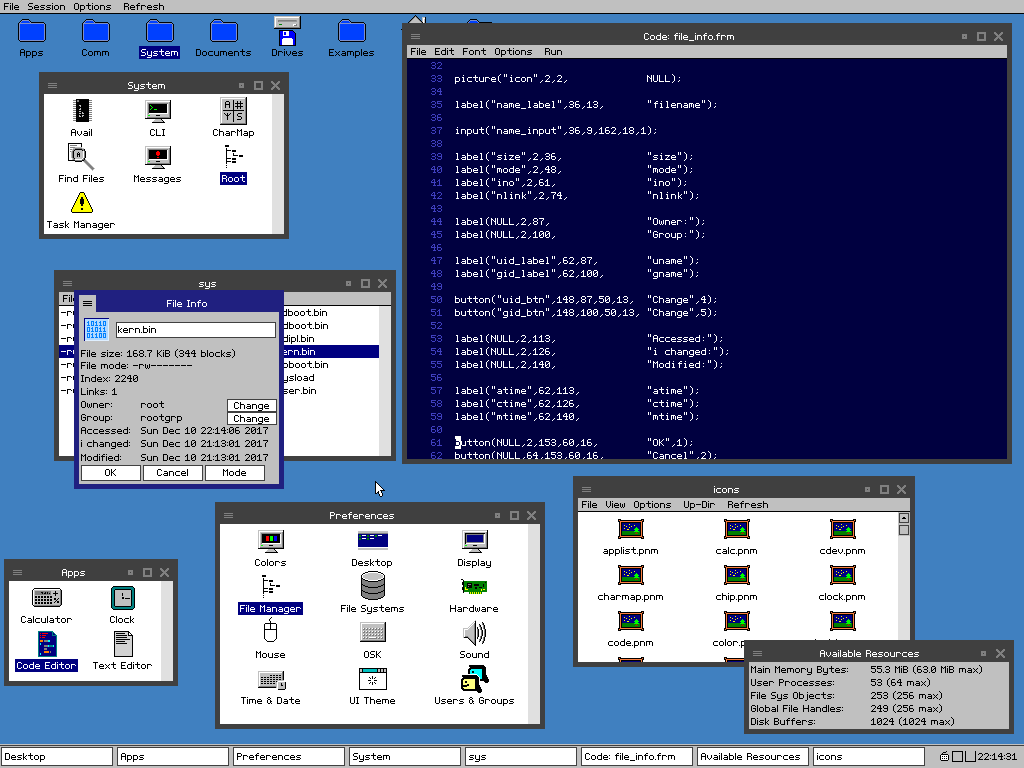The width and height of the screenshot is (1024, 768).
Task: Open the System window menu button
Action: 52,85
